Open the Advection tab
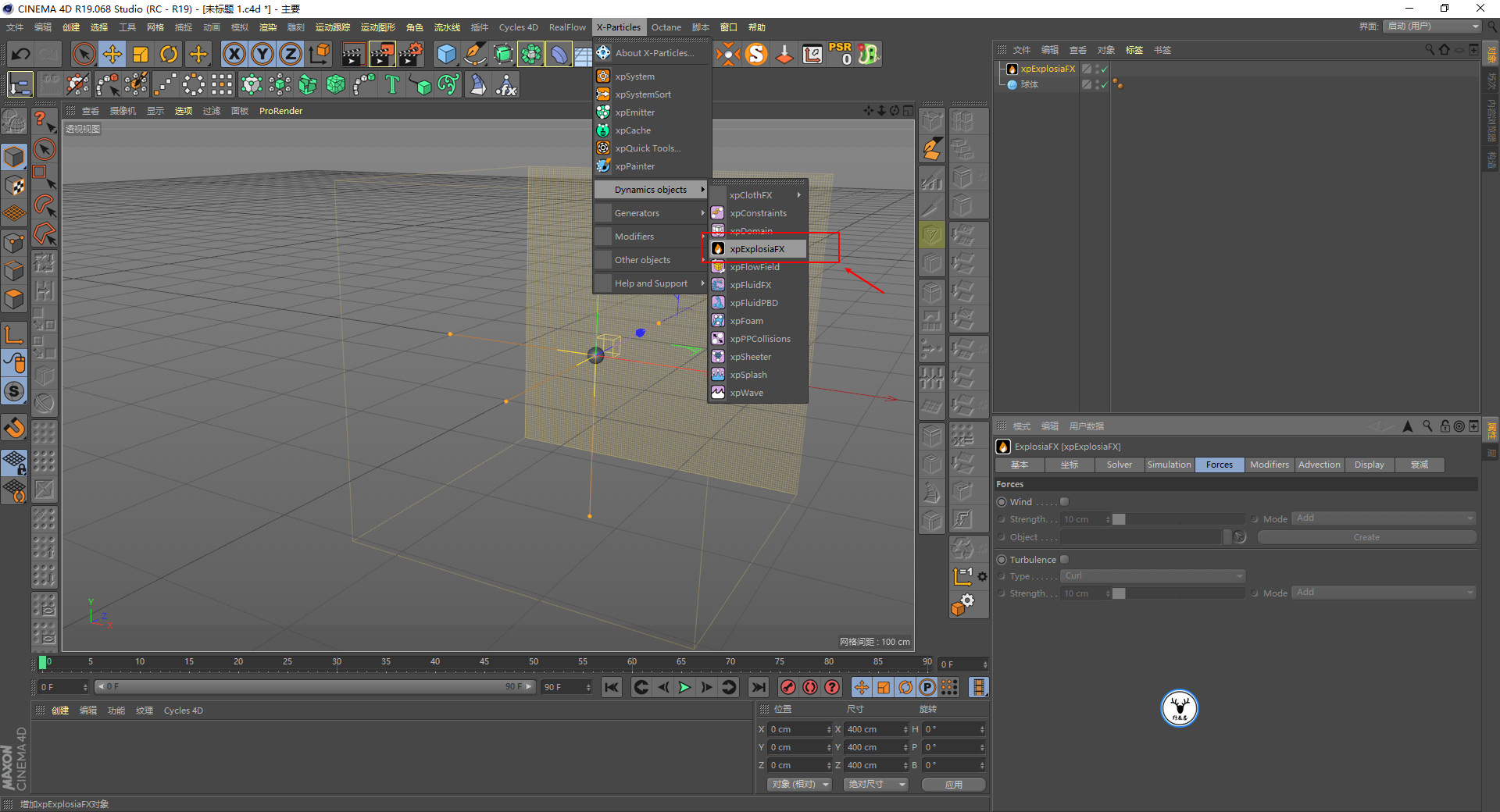Screen dimensions: 1500x812 (1319, 465)
